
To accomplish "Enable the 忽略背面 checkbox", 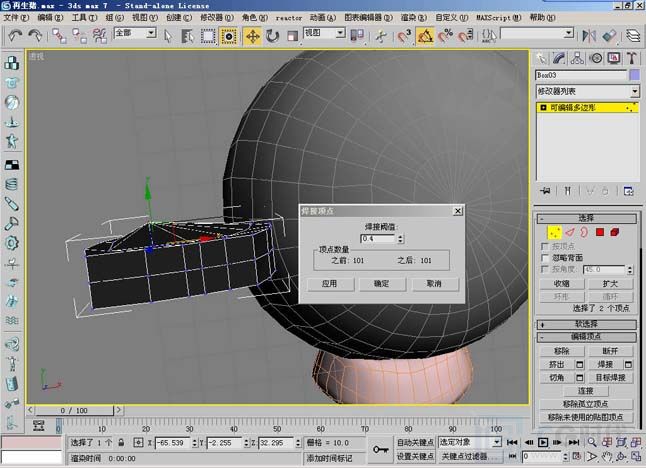I will [545, 258].
